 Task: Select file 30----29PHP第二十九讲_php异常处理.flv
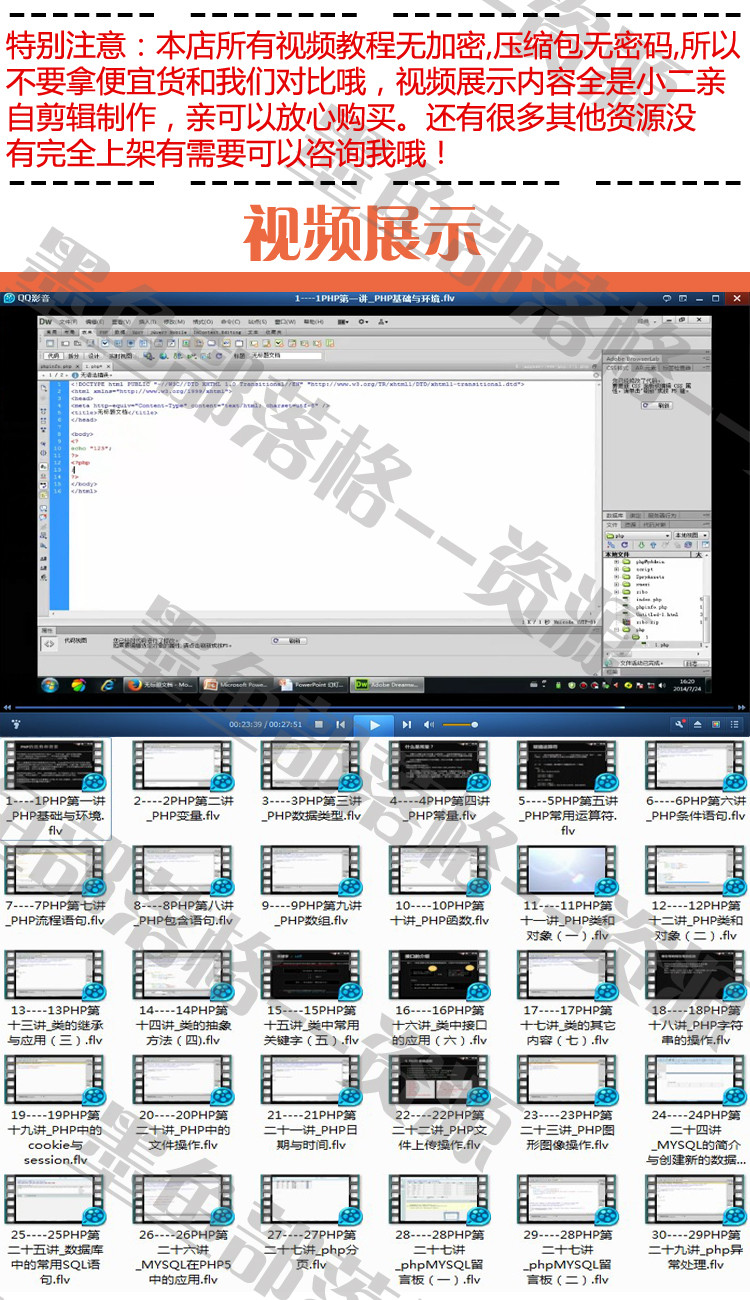tap(697, 1222)
